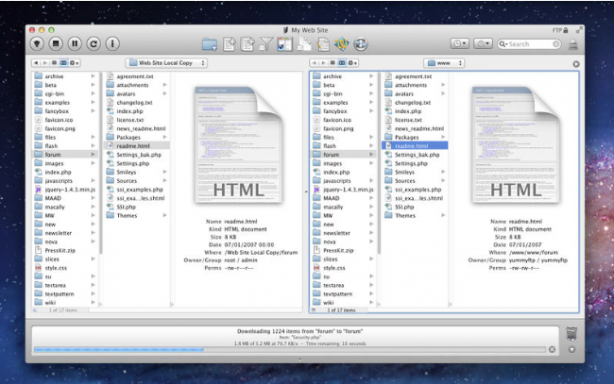The height and width of the screenshot is (384, 614).
Task: Open the clock history dropdown in toolbar
Action: point(459,43)
